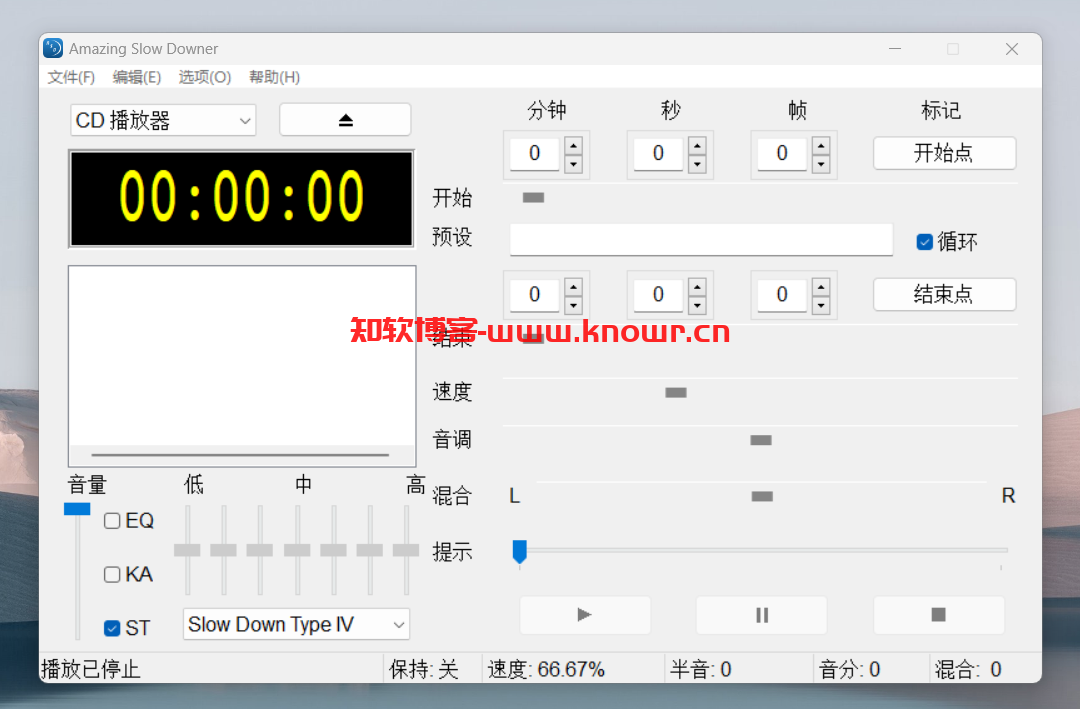Disable the 循环 loop checkbox

coord(924,242)
